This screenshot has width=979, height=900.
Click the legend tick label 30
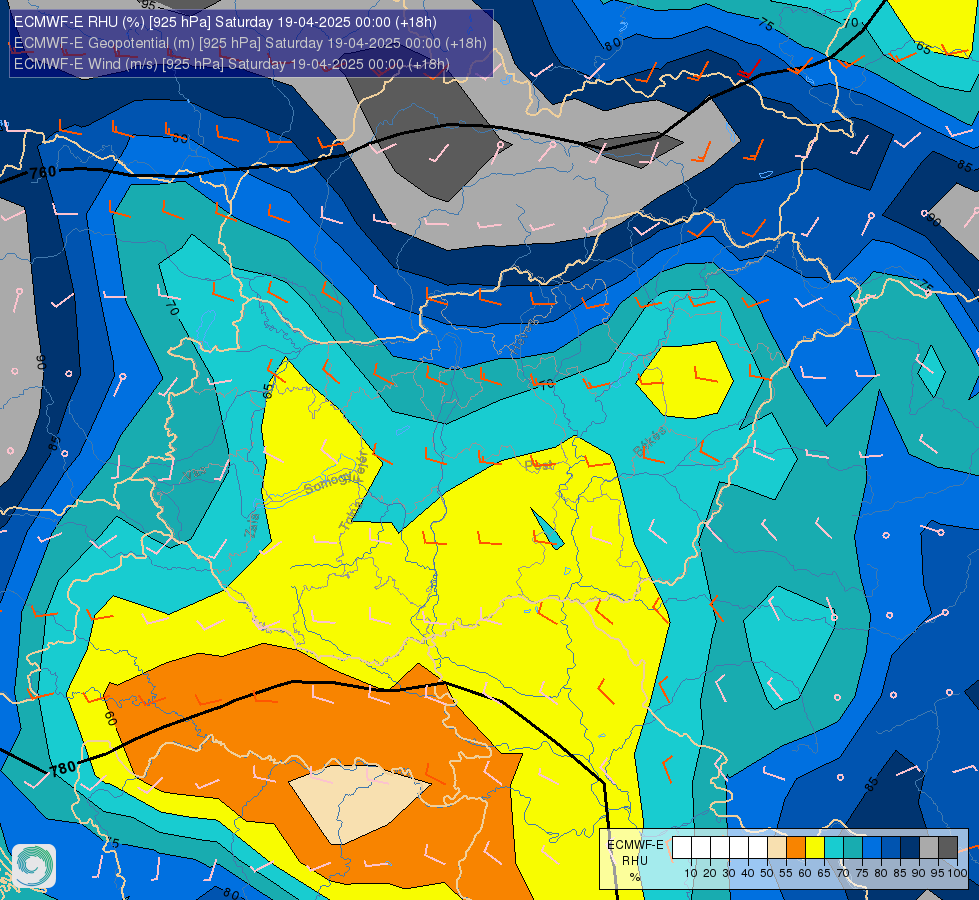[x=729, y=873]
